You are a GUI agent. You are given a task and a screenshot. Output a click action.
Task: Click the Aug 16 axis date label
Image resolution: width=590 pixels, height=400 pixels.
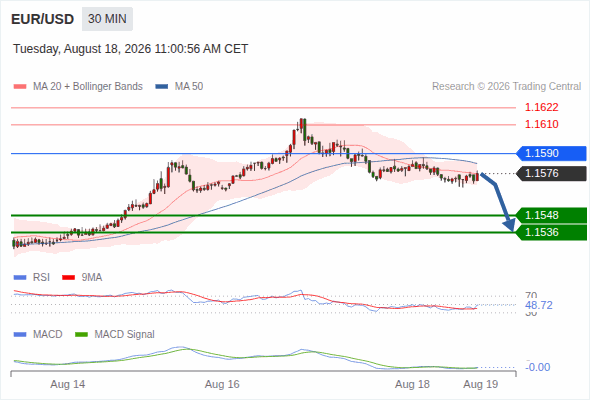point(222,384)
